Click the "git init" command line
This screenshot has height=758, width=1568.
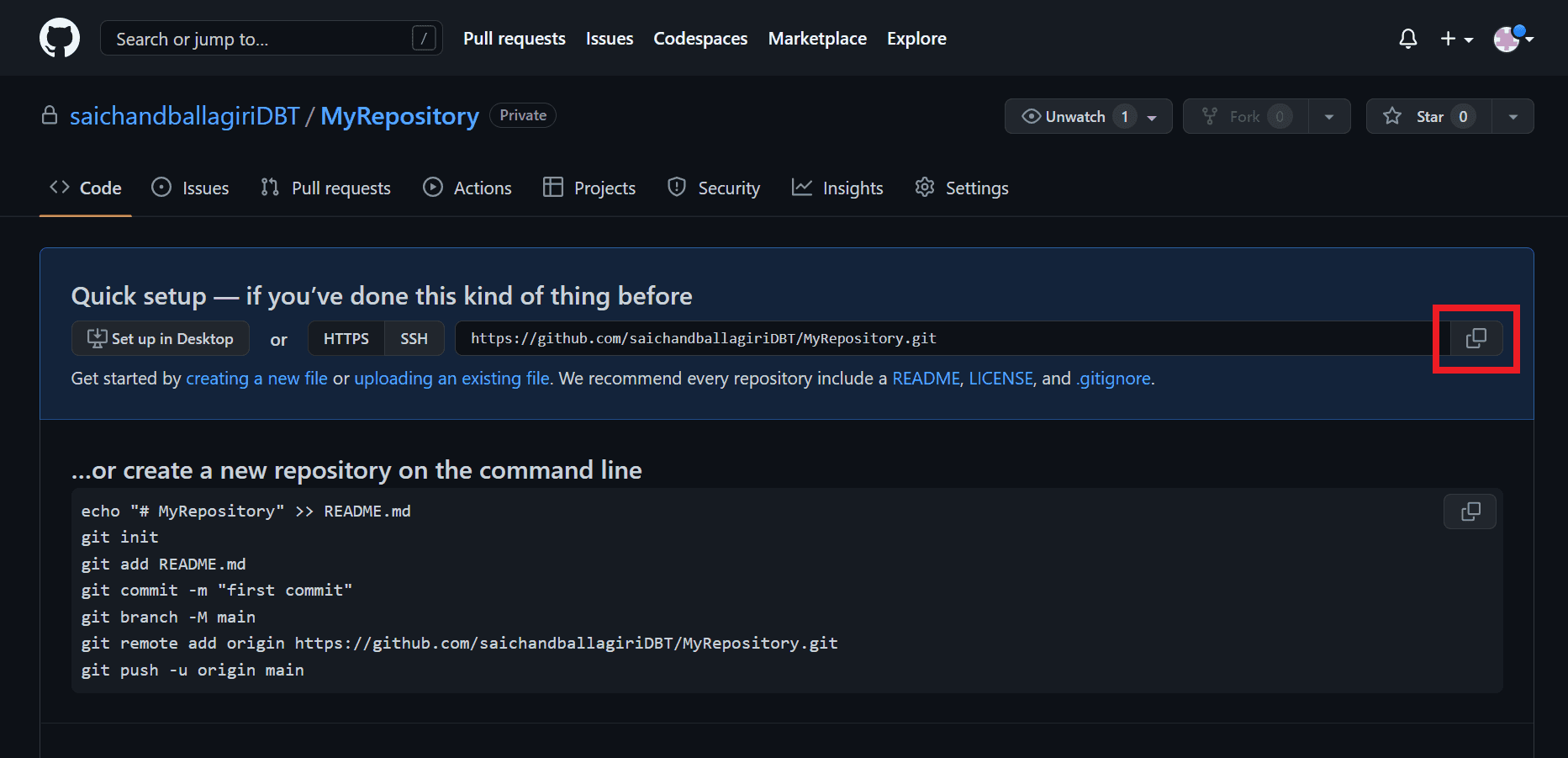point(119,538)
